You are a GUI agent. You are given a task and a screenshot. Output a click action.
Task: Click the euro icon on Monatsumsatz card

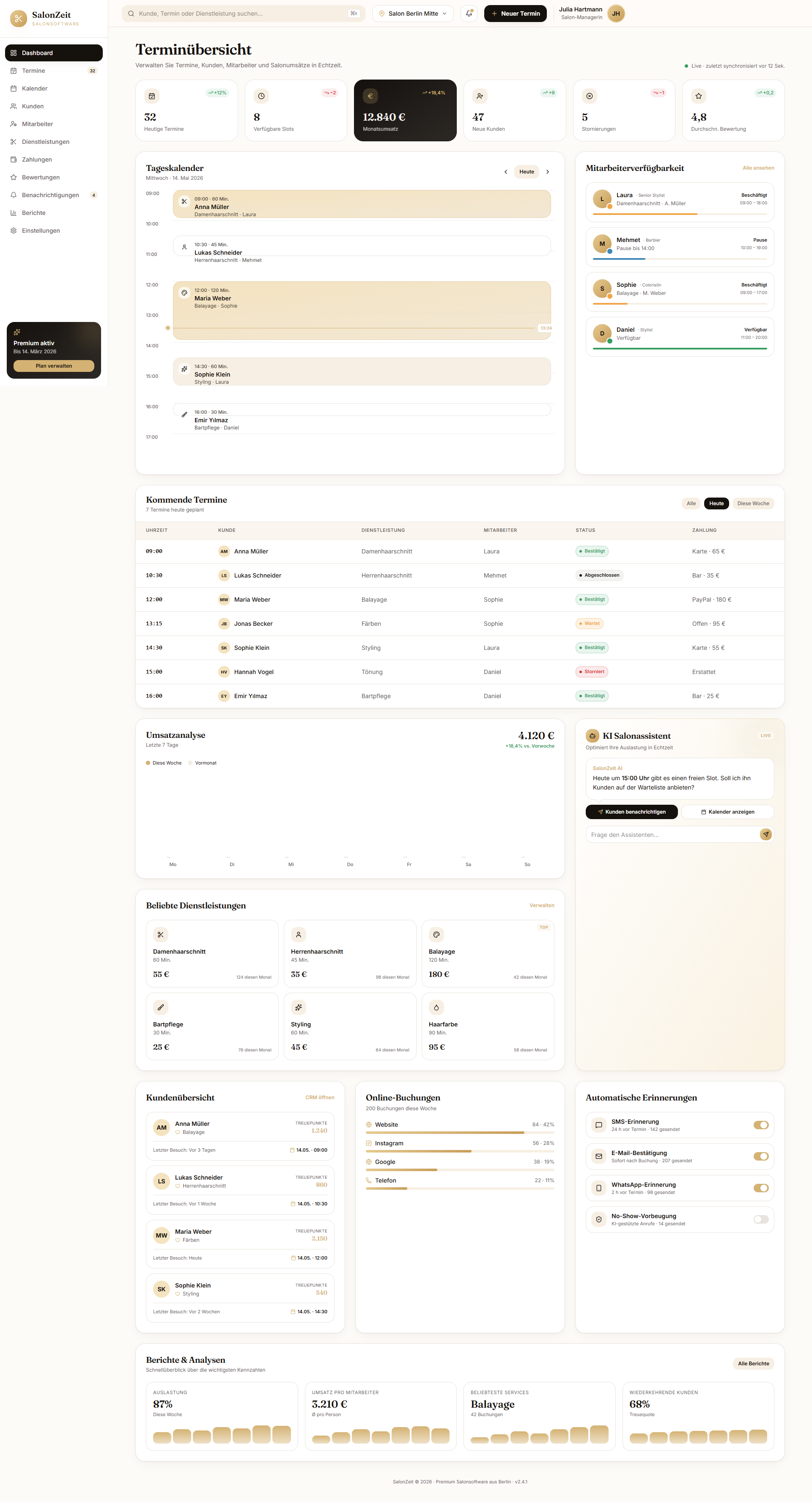point(370,96)
